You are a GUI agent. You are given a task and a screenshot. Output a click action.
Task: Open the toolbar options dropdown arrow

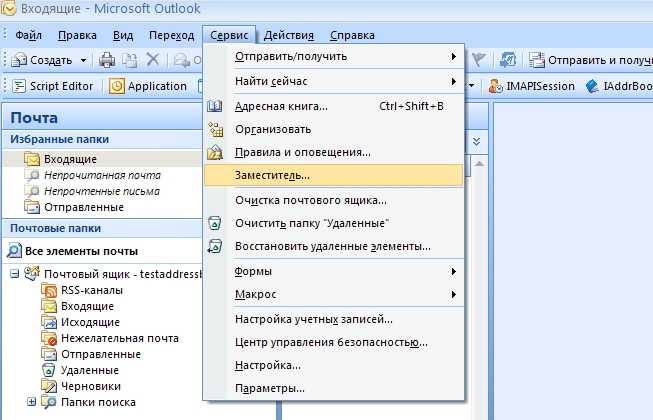[472, 86]
